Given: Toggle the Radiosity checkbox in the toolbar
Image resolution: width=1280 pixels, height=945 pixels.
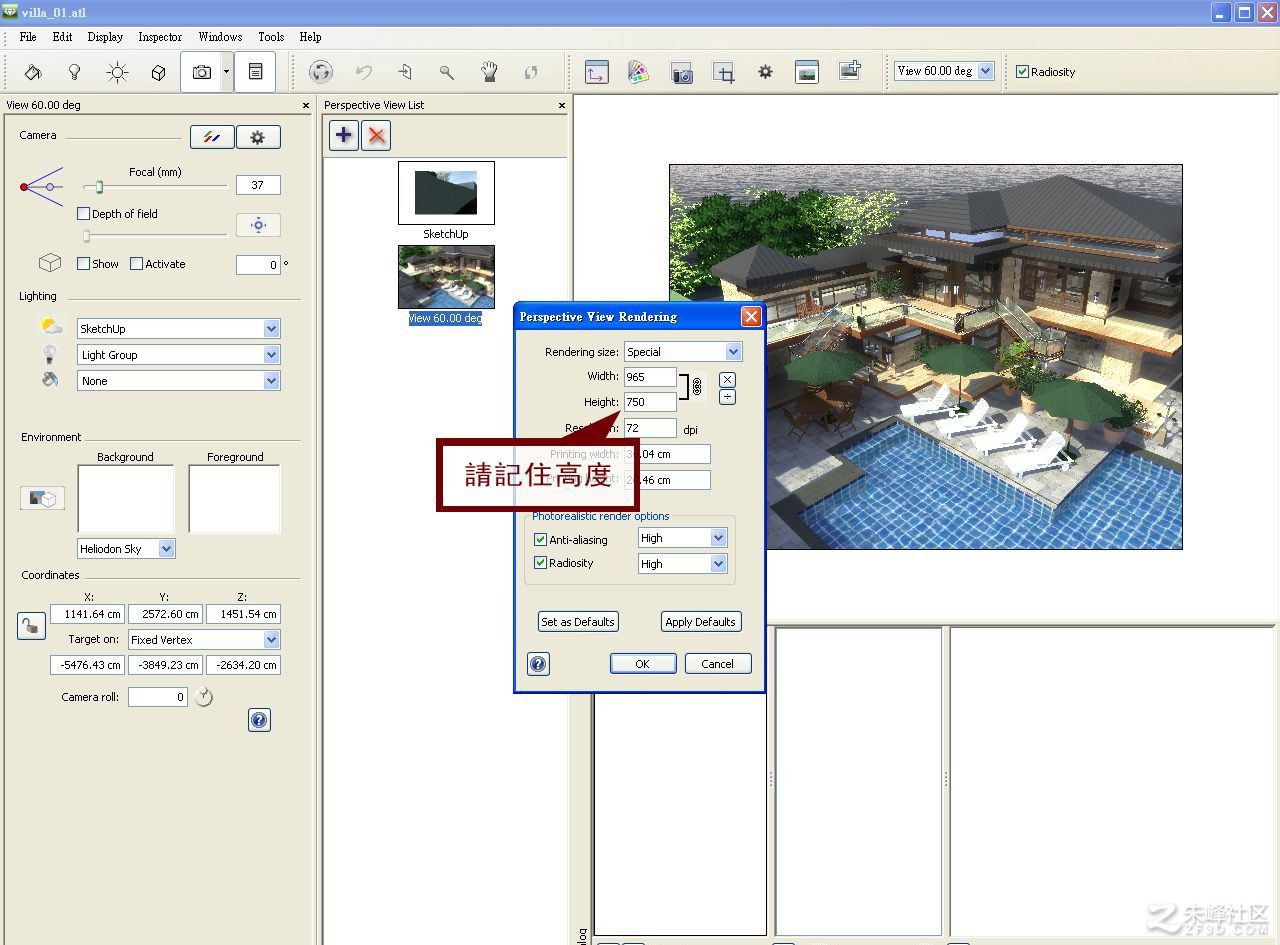Looking at the screenshot, I should coord(1022,72).
